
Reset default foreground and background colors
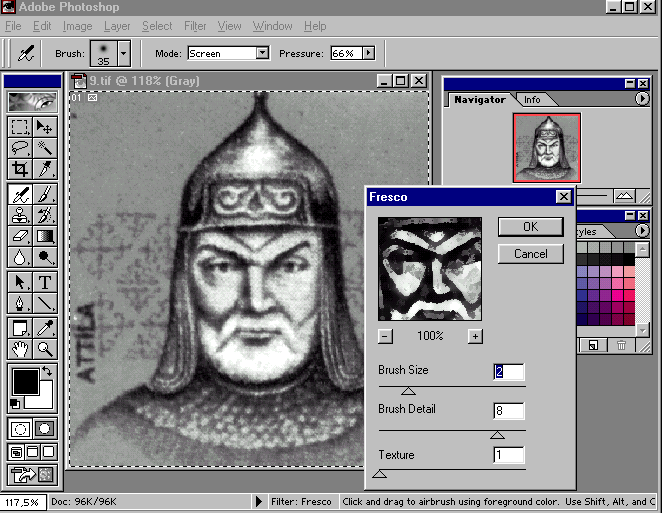15,404
